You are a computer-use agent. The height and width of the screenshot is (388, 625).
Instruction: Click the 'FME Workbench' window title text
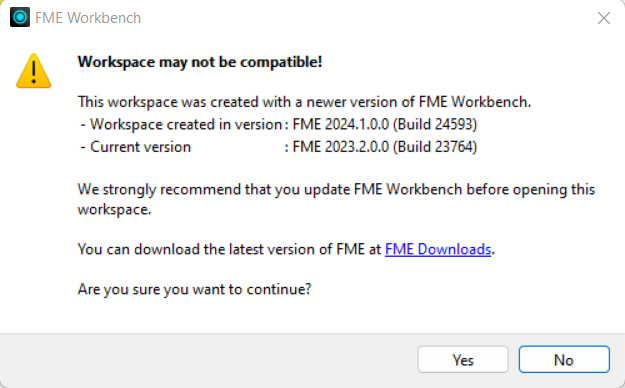tap(88, 18)
